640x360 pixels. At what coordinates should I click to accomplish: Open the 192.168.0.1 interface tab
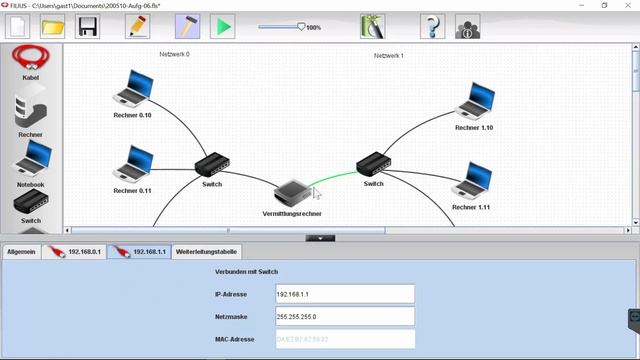(74, 252)
